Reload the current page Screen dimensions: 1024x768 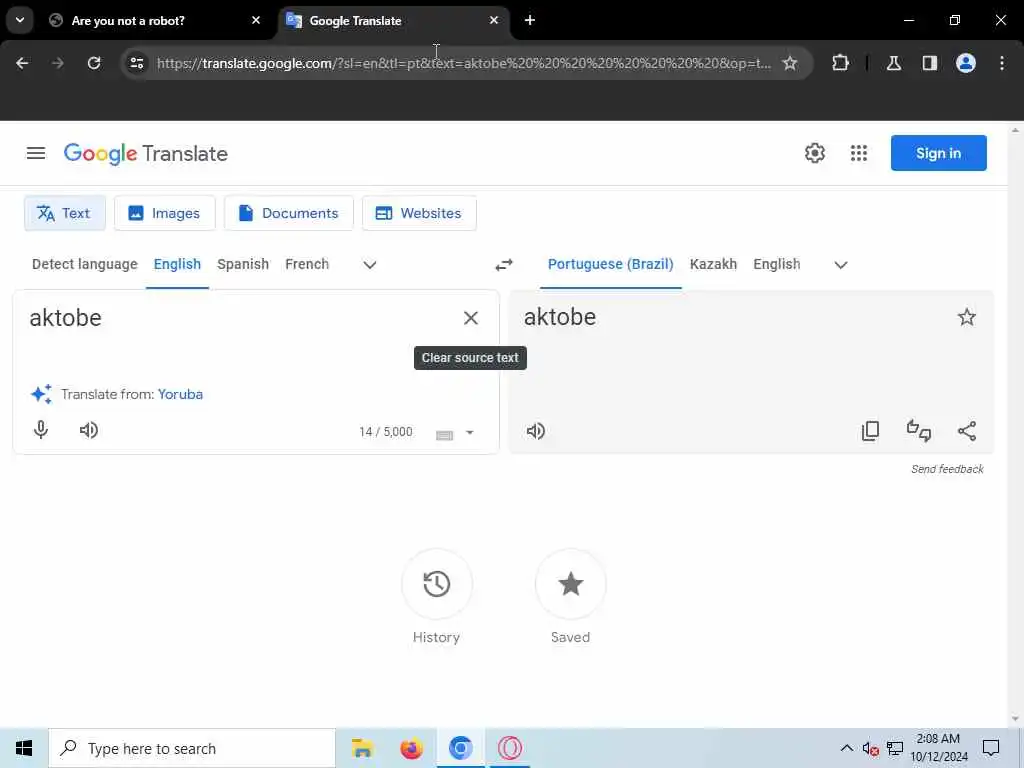click(94, 63)
